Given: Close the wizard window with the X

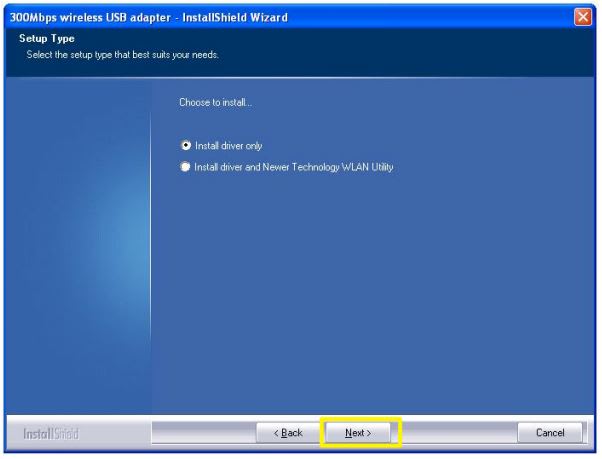Looking at the screenshot, I should [582, 17].
